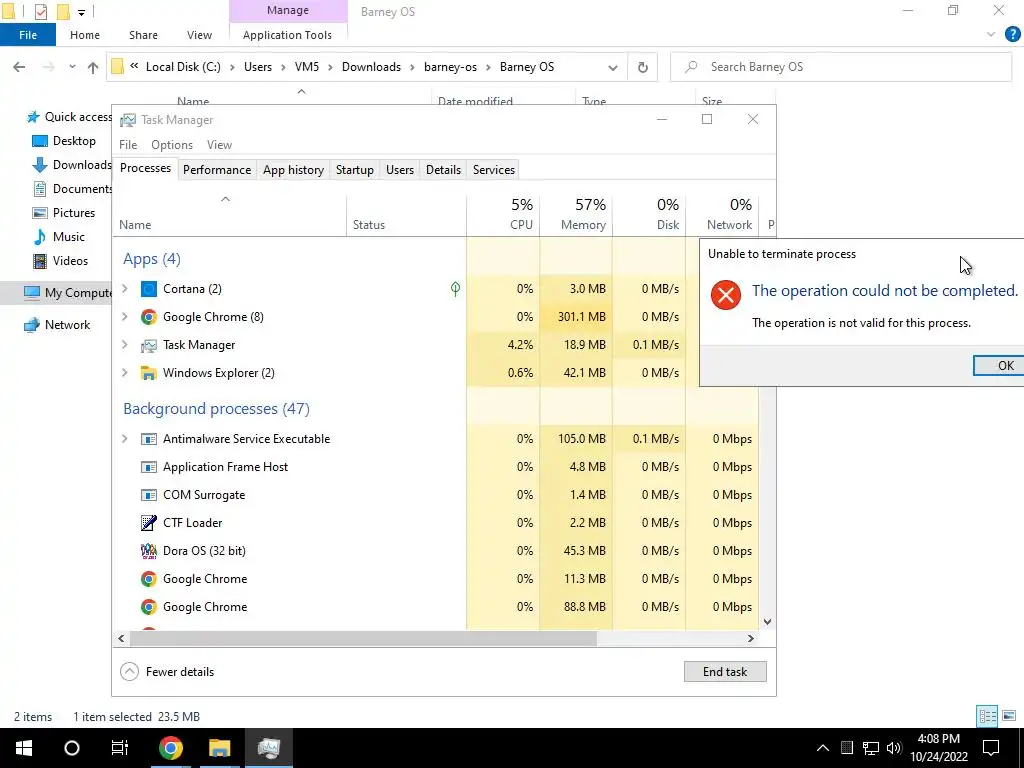Open Explorer Application Tools ribbon tab

(287, 35)
